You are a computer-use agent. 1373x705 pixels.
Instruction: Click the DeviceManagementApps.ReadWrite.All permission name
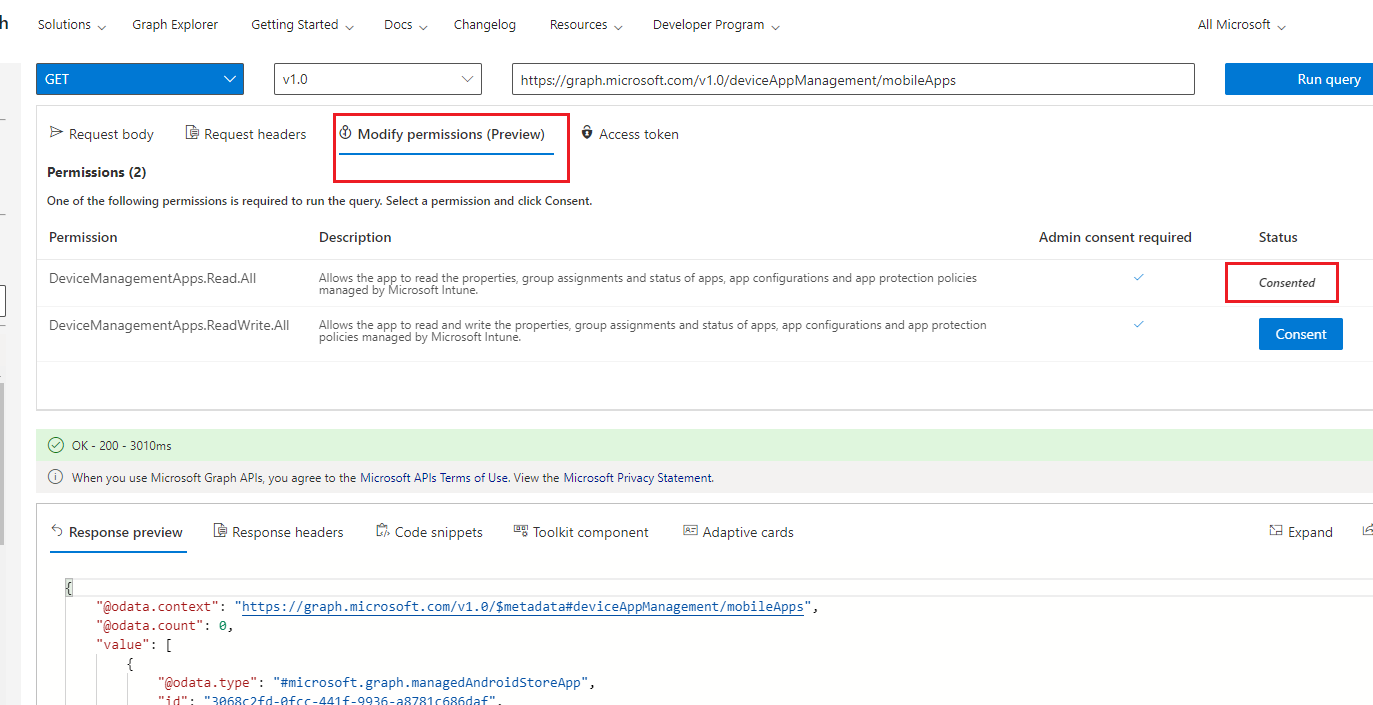tap(169, 325)
